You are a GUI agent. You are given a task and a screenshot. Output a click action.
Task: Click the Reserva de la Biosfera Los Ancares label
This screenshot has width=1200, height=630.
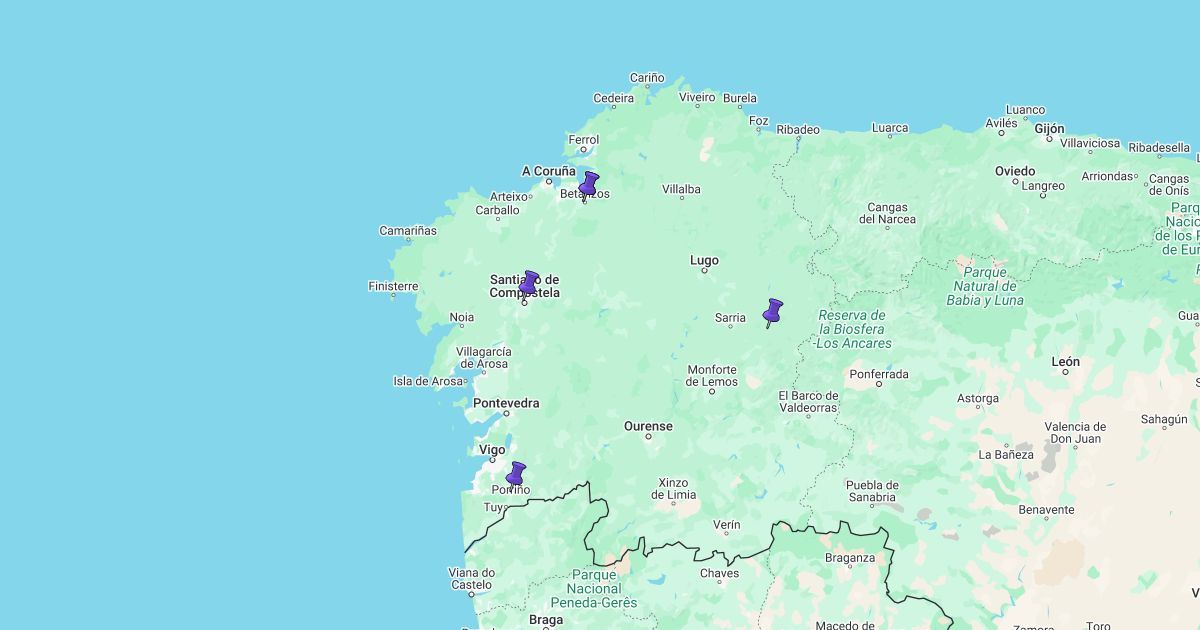pyautogui.click(x=853, y=328)
